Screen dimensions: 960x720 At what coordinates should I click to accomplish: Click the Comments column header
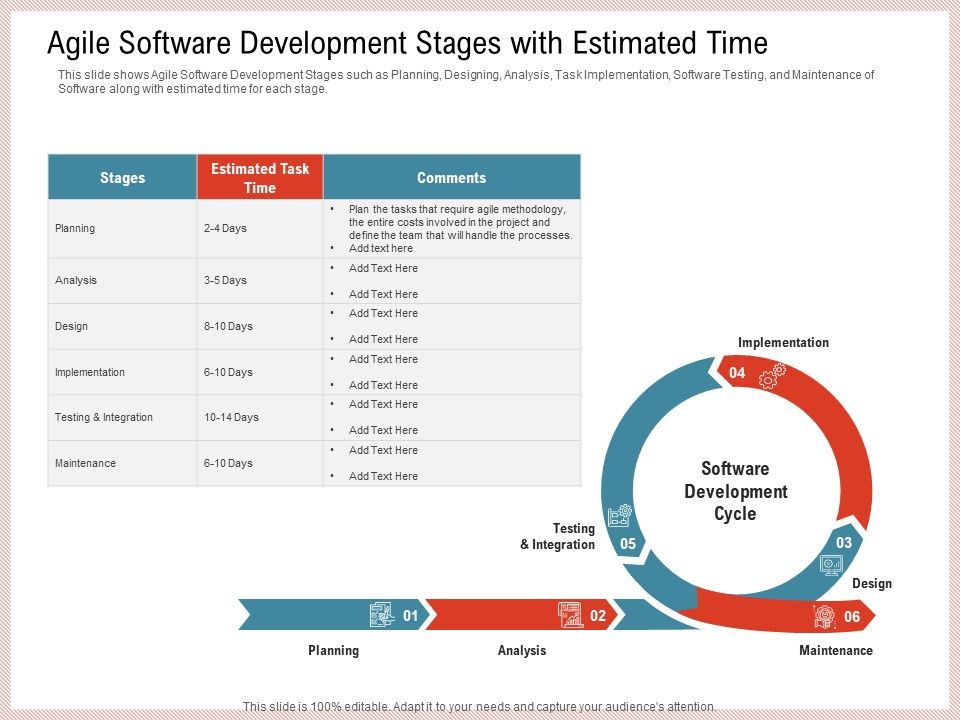tap(452, 178)
